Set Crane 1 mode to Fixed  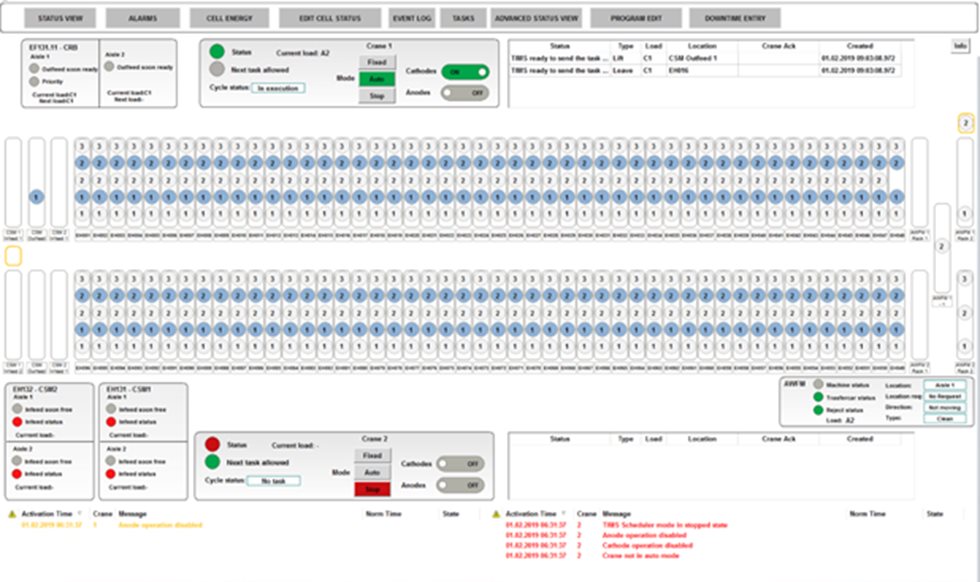tap(377, 62)
